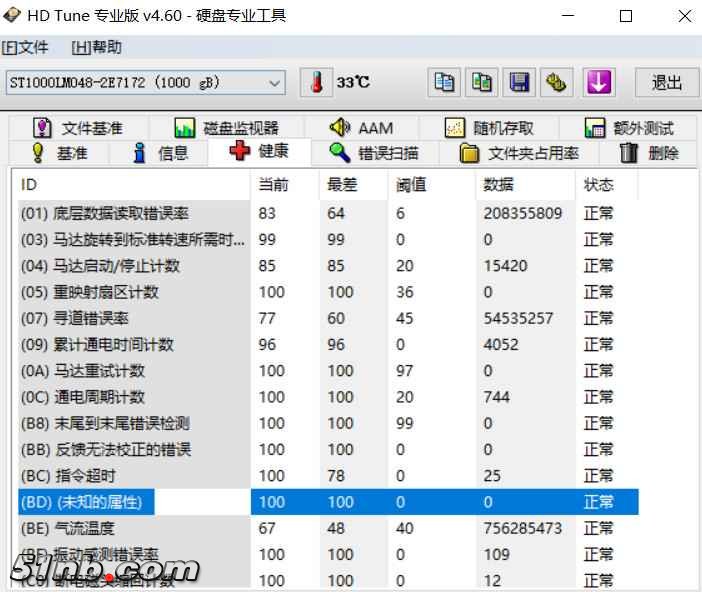The width and height of the screenshot is (702, 592).
Task: Open the options tools icon
Action: point(556,82)
